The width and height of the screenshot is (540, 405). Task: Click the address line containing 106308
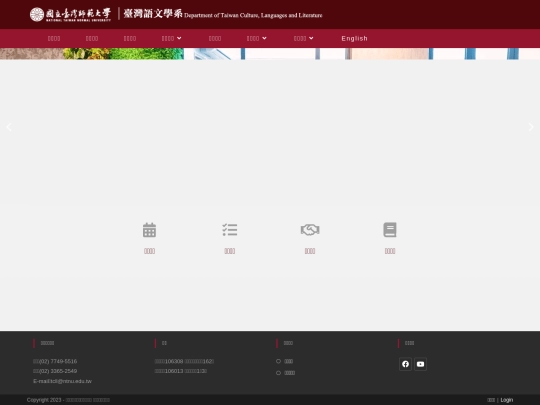pos(184,361)
